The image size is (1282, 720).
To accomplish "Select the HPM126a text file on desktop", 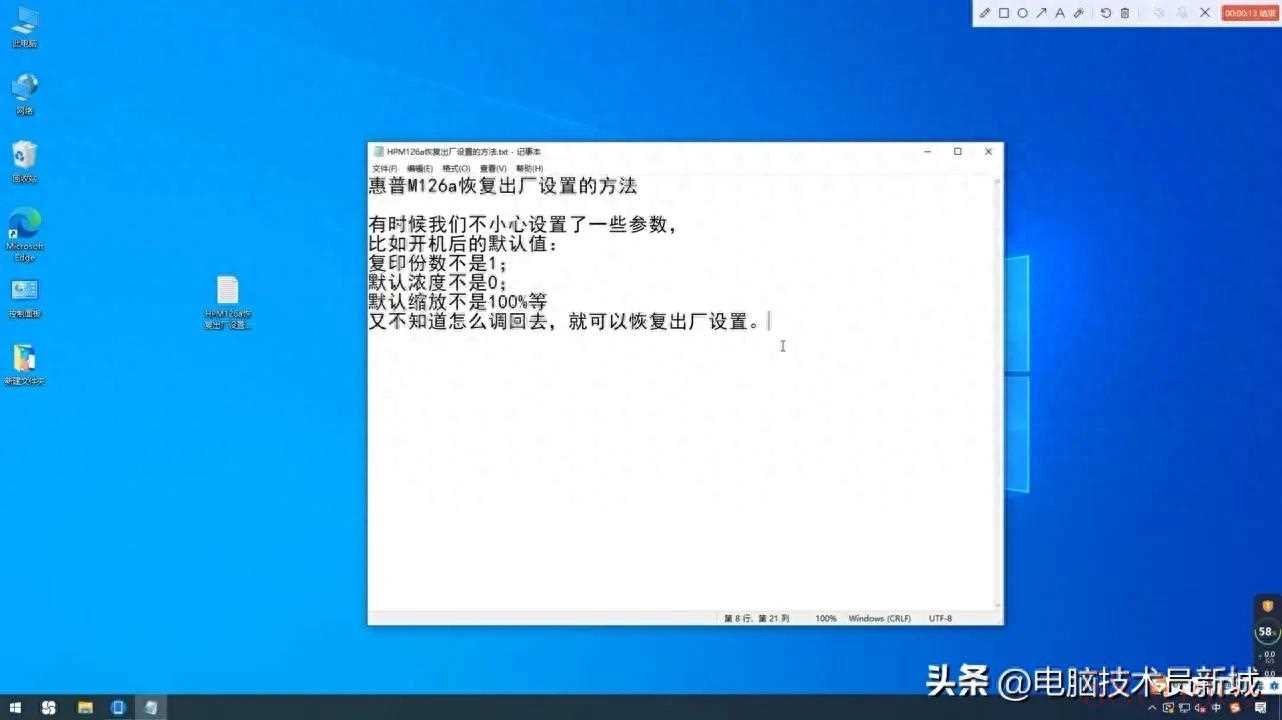I will coord(227,302).
